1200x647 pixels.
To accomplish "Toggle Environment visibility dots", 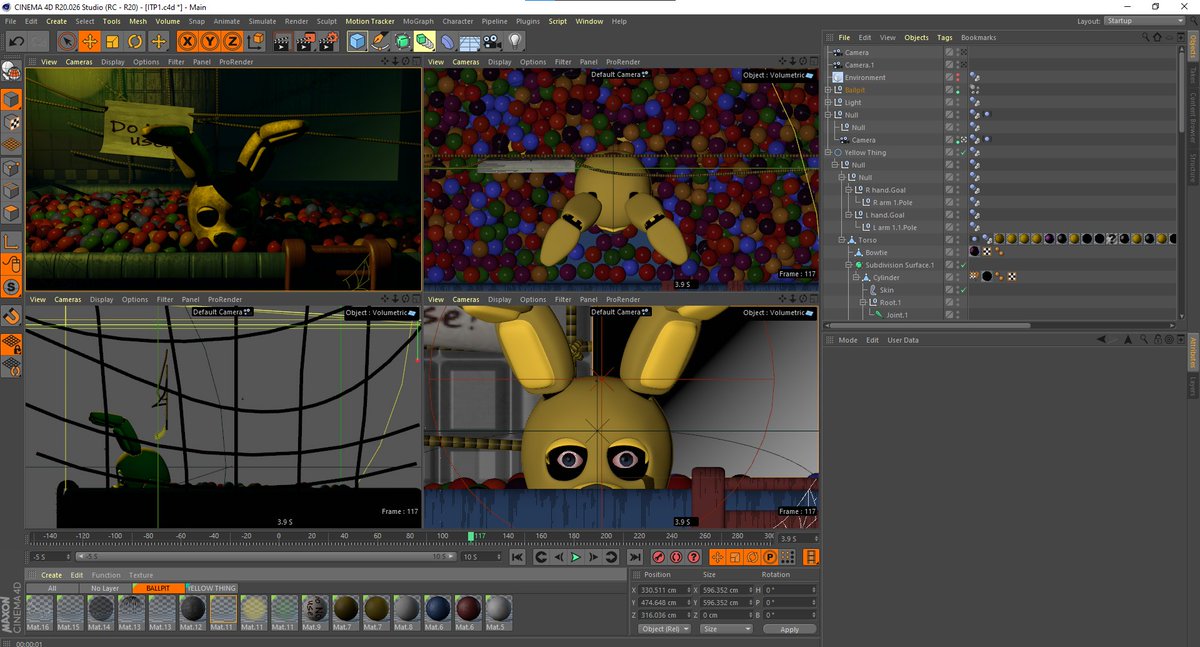I will (958, 78).
